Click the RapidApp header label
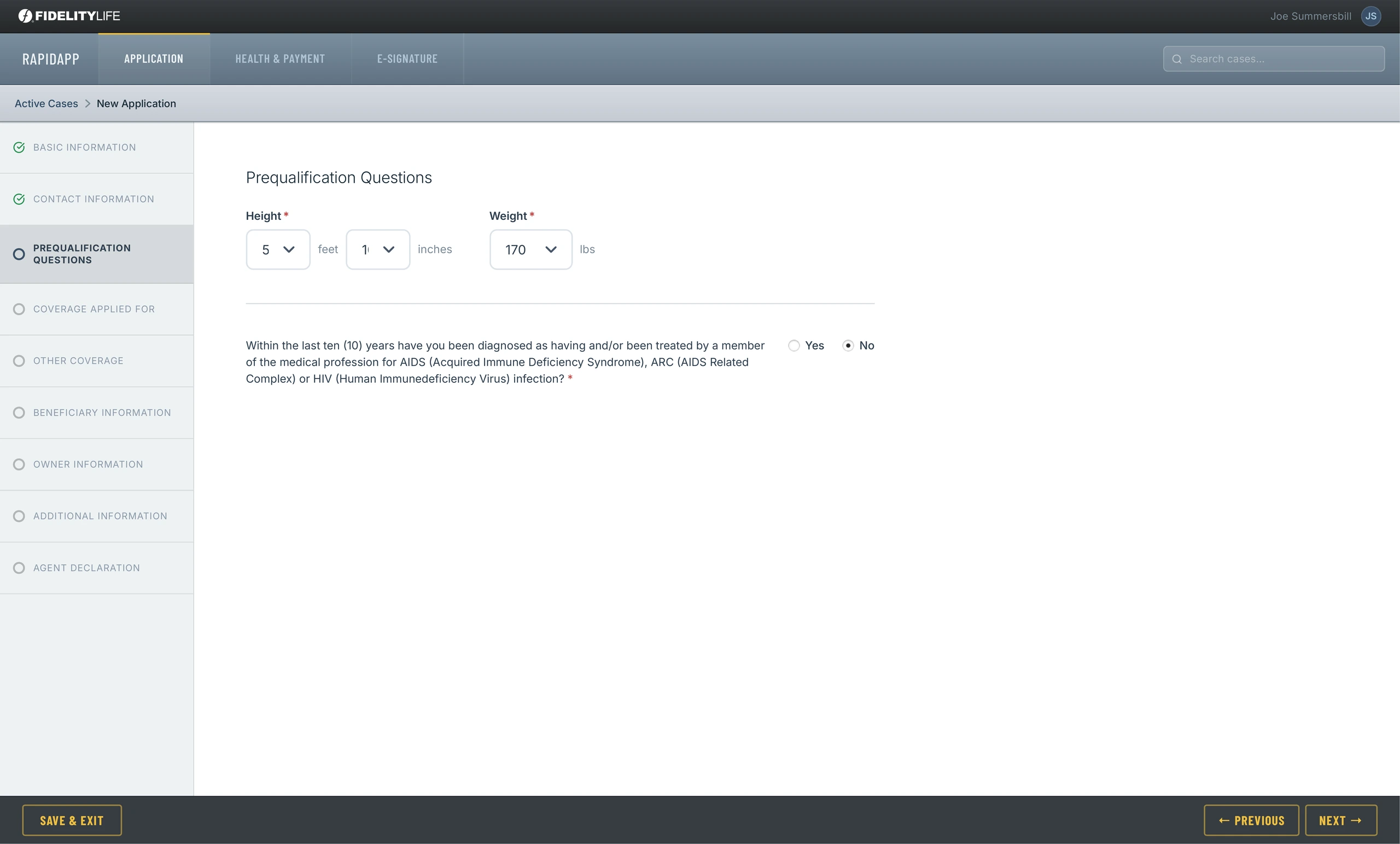Viewport: 1400px width, 844px height. click(x=50, y=59)
